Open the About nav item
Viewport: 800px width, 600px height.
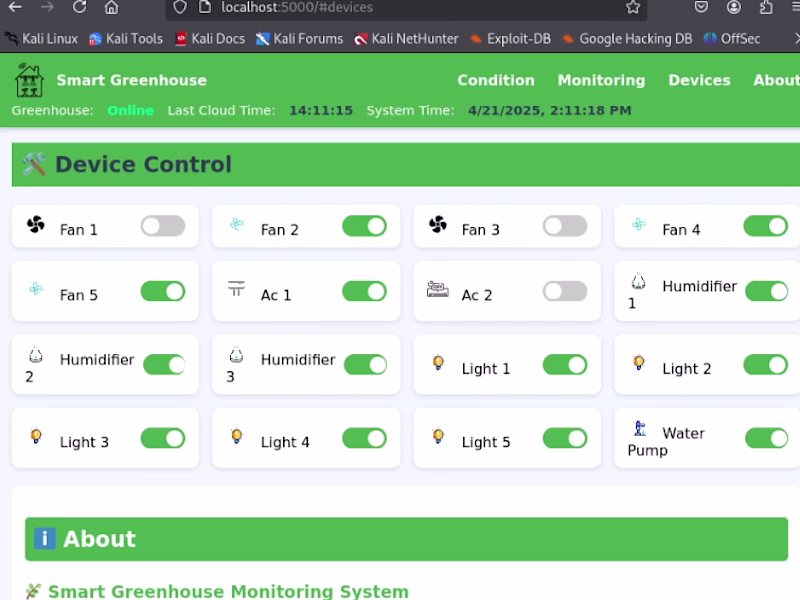tap(777, 80)
